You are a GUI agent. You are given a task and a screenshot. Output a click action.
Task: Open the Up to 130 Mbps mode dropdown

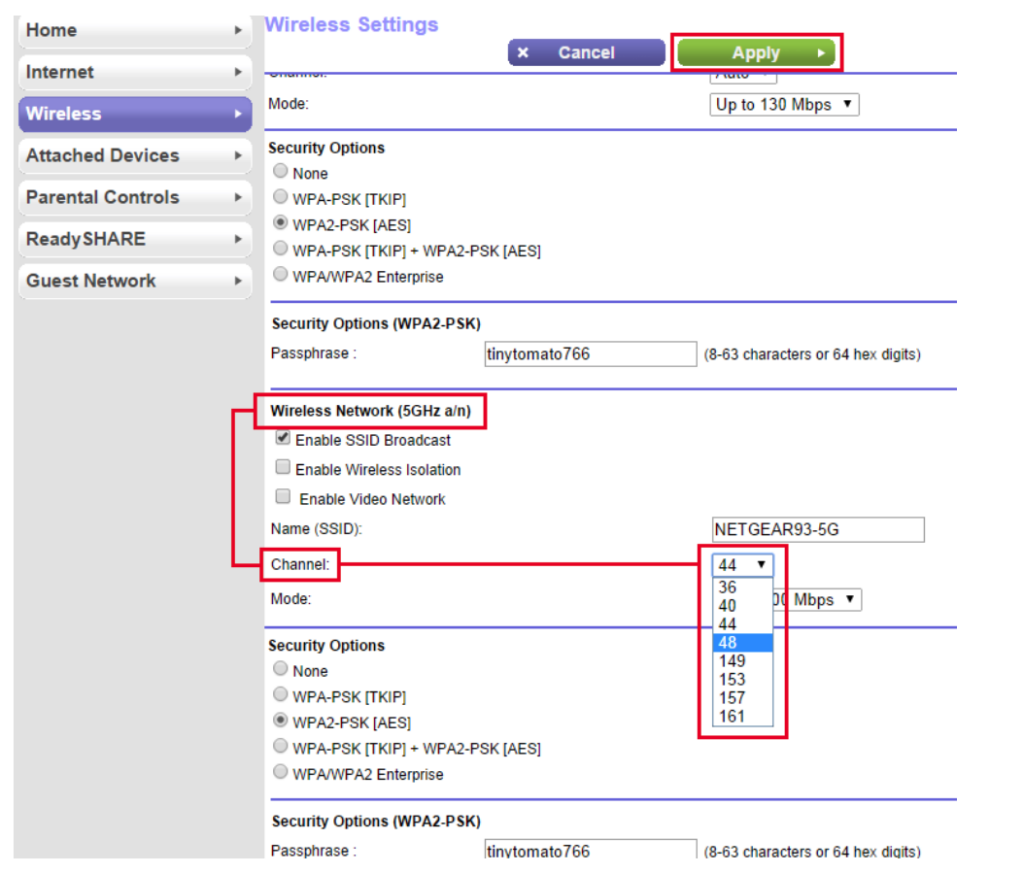coord(786,105)
